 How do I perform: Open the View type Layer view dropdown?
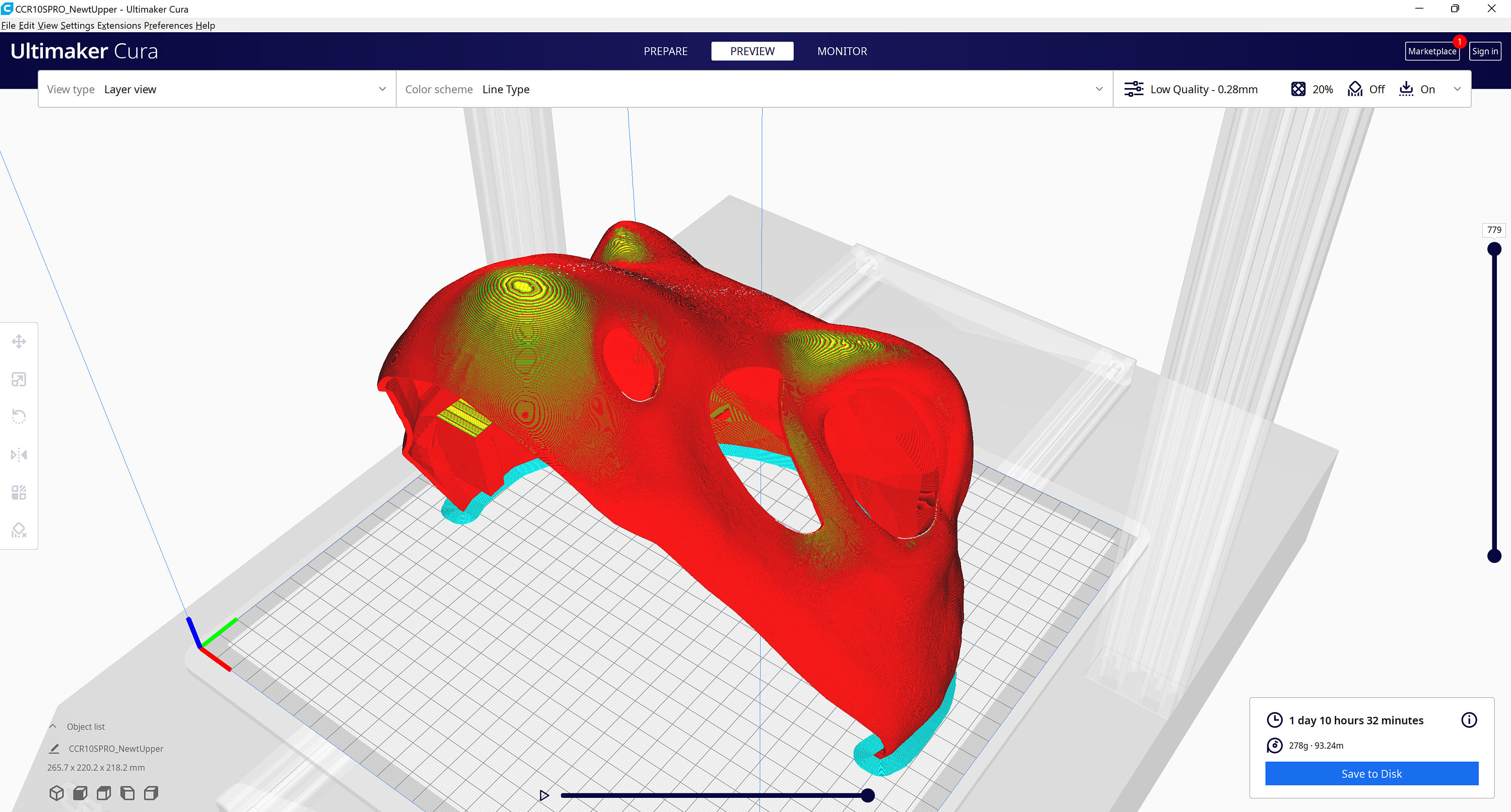(x=382, y=89)
